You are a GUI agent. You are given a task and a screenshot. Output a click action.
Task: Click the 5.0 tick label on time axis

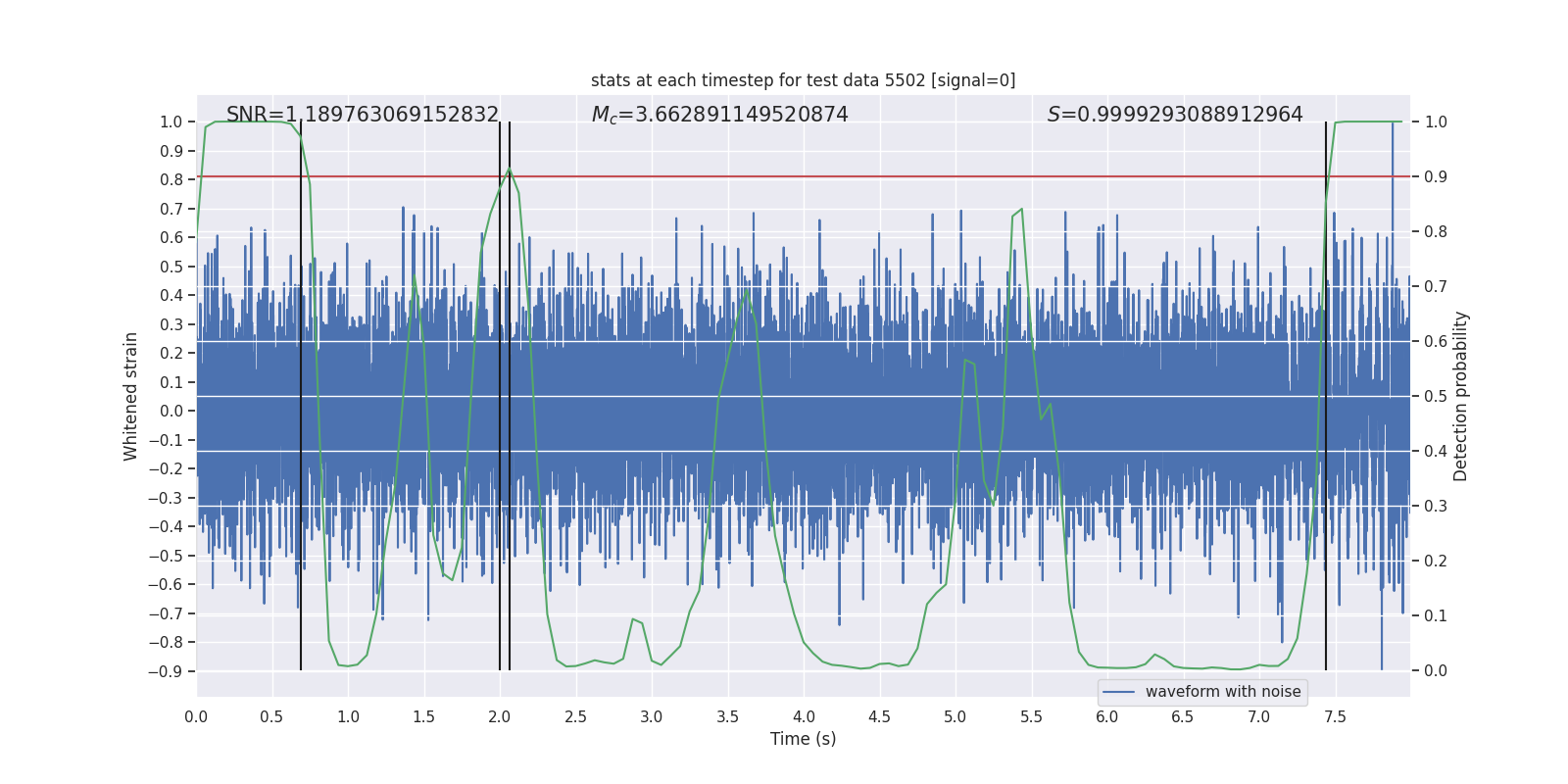tap(955, 717)
